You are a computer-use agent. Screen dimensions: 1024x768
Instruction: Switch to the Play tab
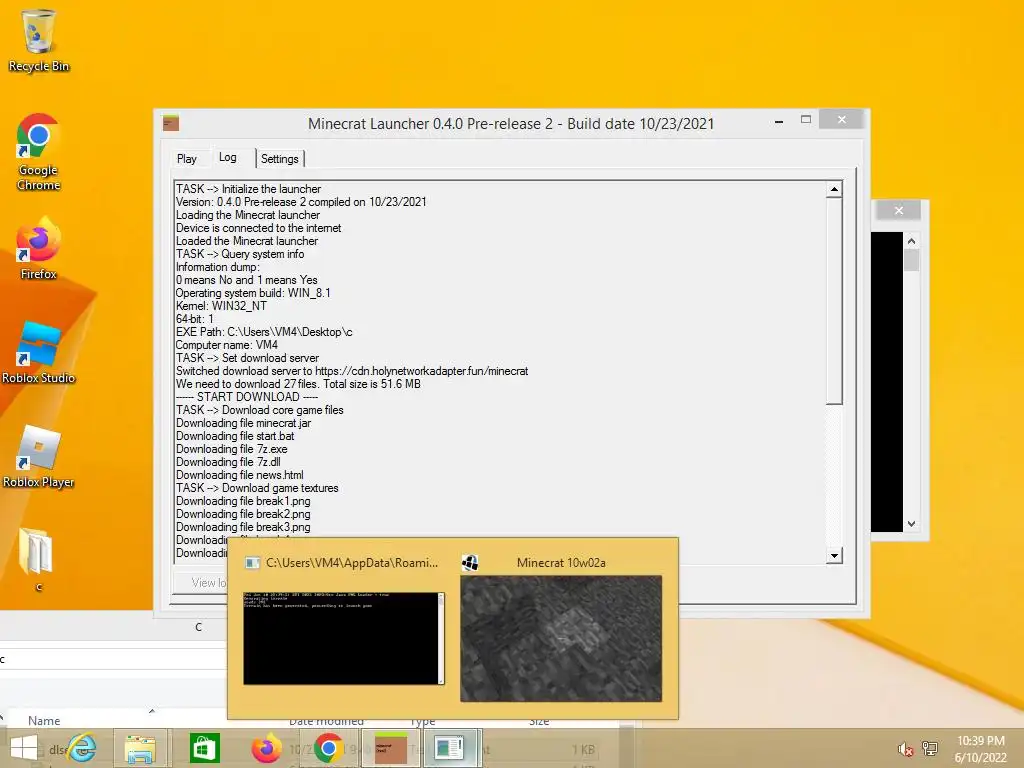186,159
